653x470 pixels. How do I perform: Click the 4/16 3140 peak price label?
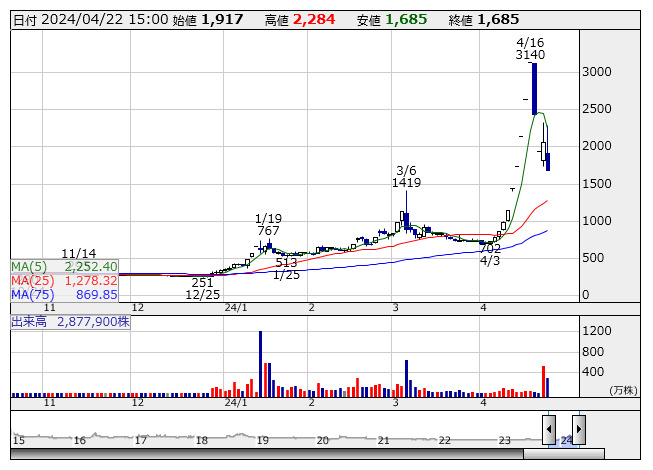[x=530, y=49]
